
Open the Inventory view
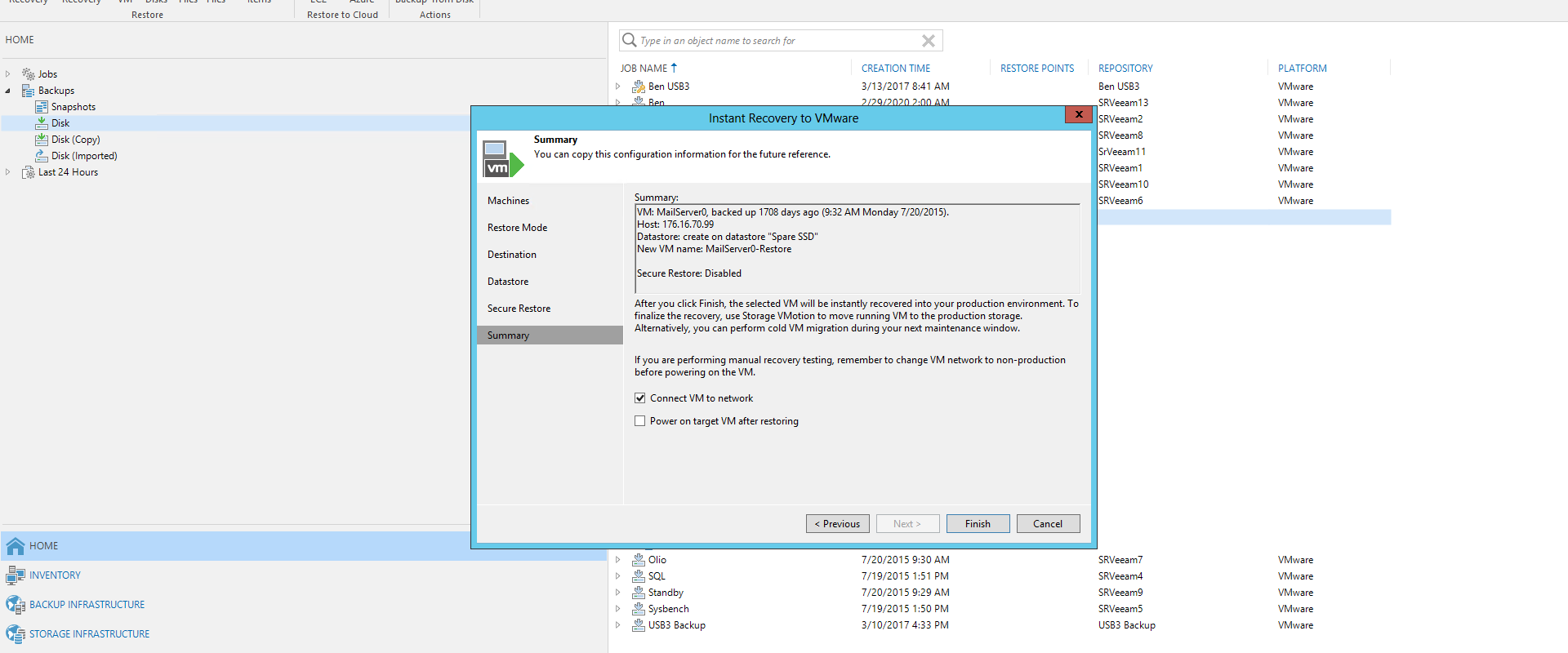pyautogui.click(x=55, y=575)
